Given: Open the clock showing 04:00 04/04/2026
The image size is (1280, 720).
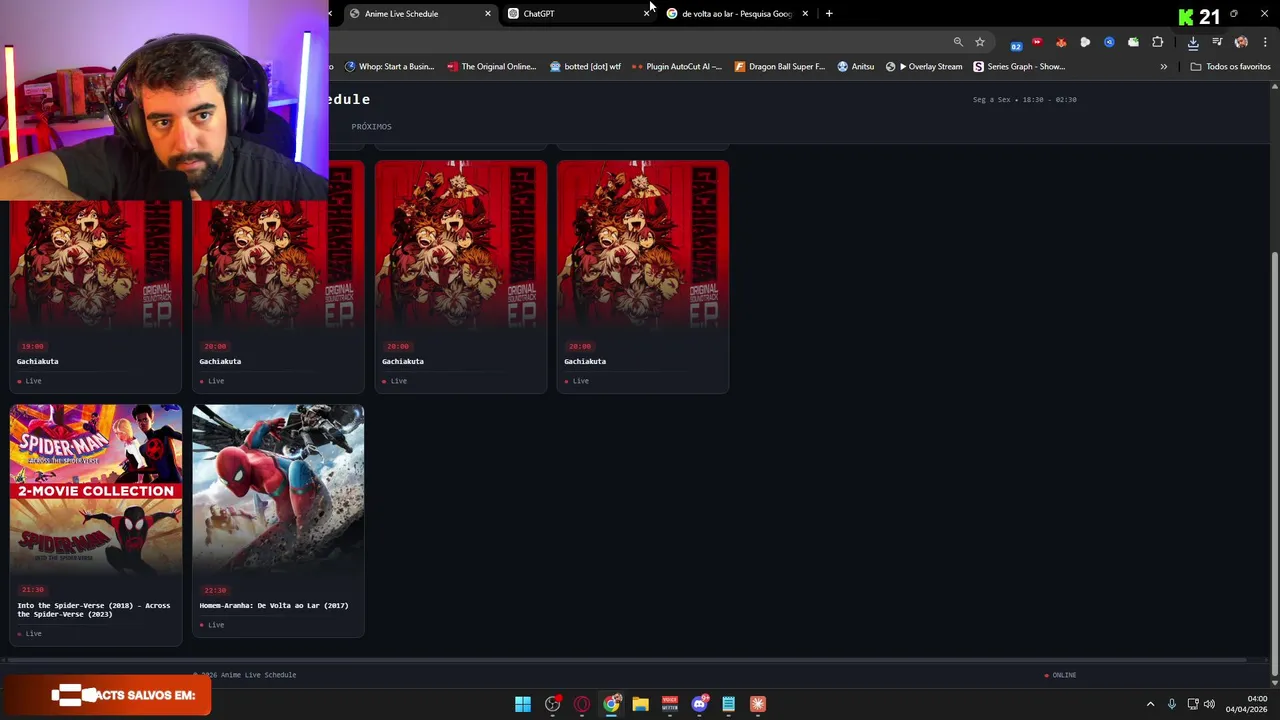Looking at the screenshot, I should (1246, 704).
